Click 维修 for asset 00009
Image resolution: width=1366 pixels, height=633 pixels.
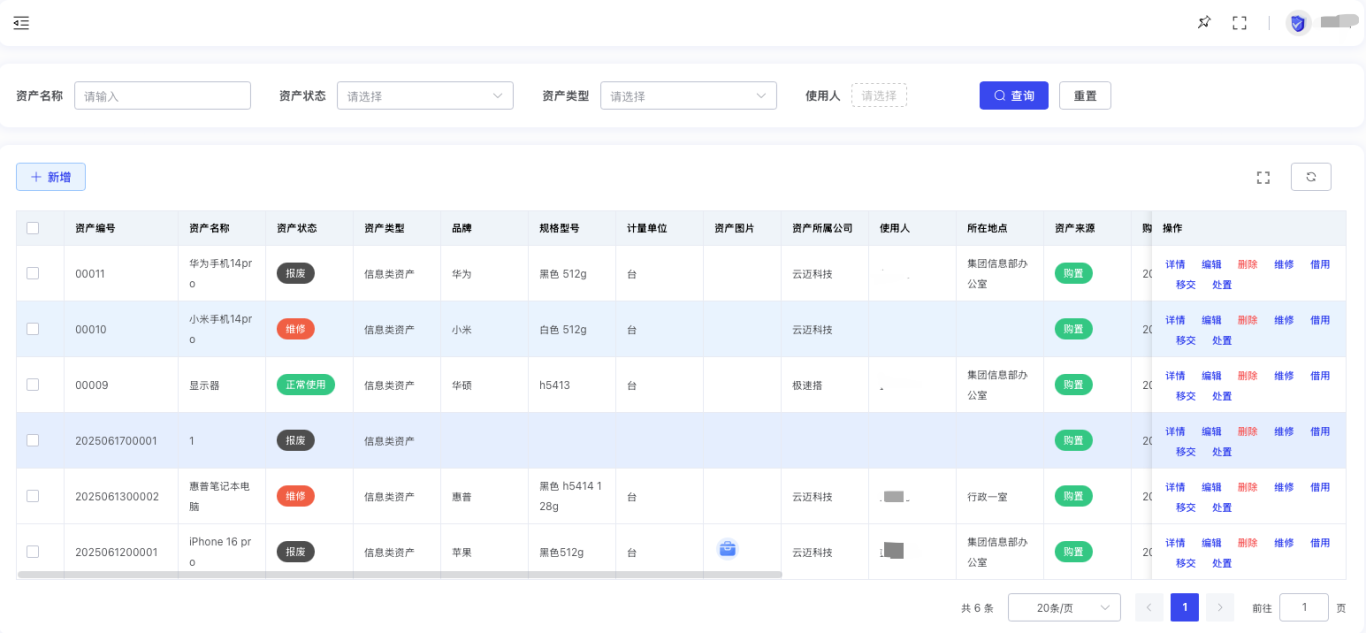pos(1284,376)
